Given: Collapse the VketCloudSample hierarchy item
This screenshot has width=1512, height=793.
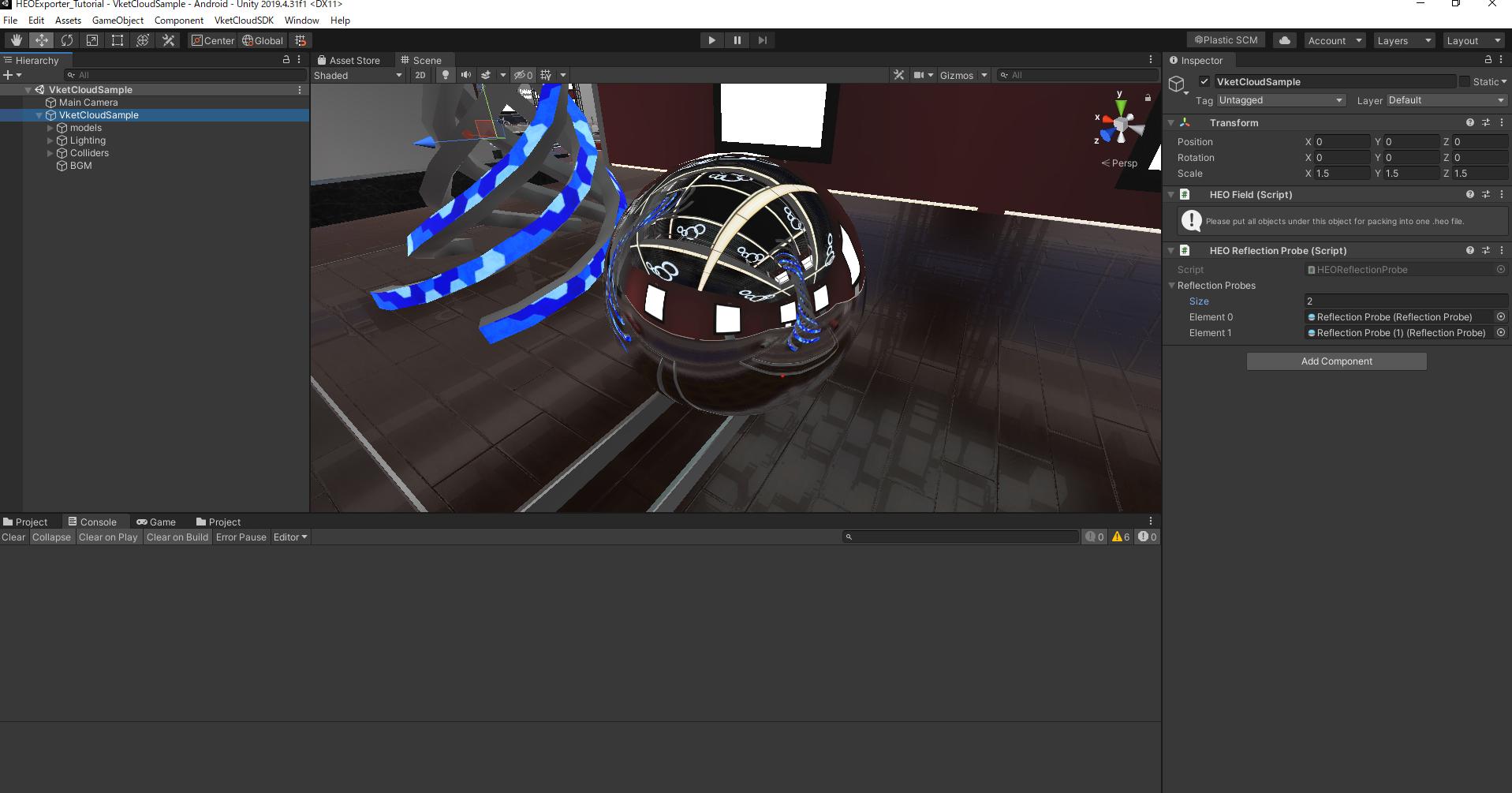Looking at the screenshot, I should 38,114.
